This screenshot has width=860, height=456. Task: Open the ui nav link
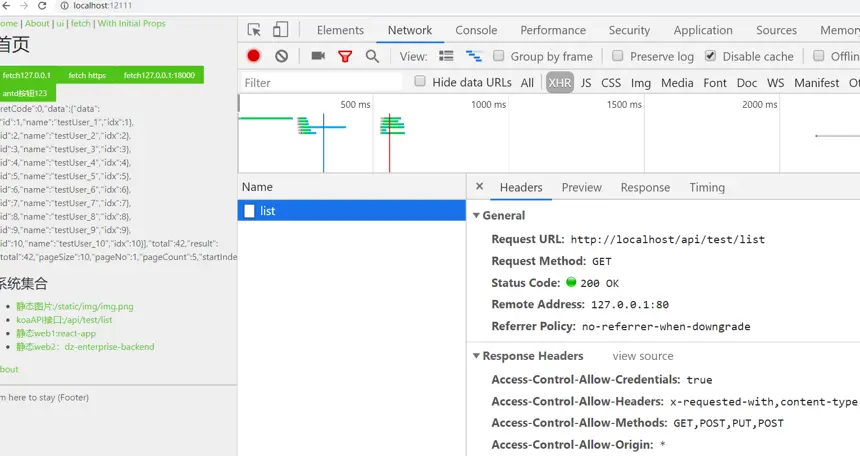tap(60, 24)
